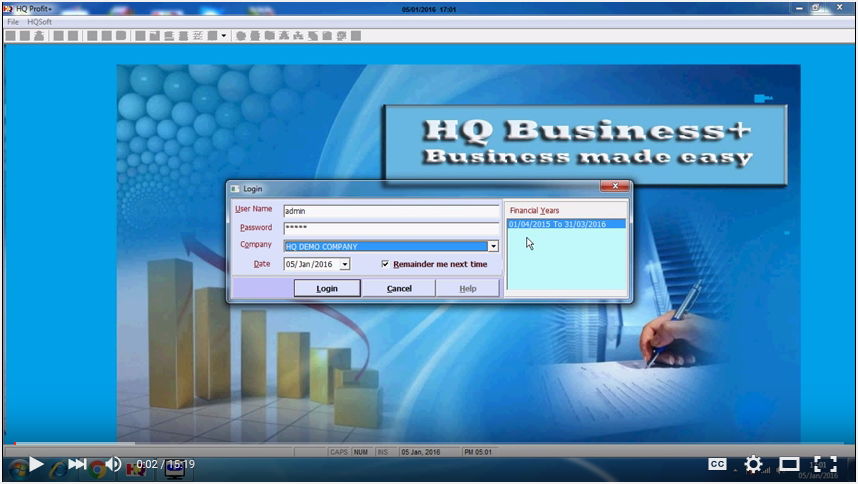858x484 pixels.
Task: Click the Cancel button
Action: [x=399, y=288]
